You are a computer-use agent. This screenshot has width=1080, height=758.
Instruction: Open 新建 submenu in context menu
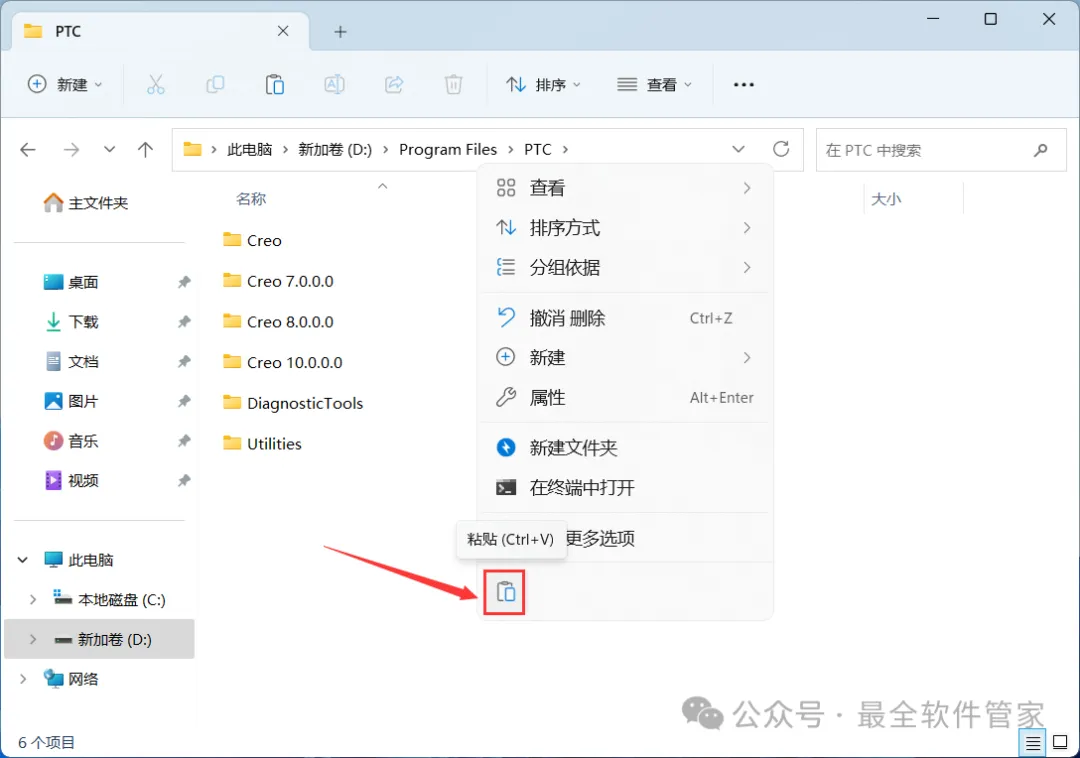tap(624, 357)
